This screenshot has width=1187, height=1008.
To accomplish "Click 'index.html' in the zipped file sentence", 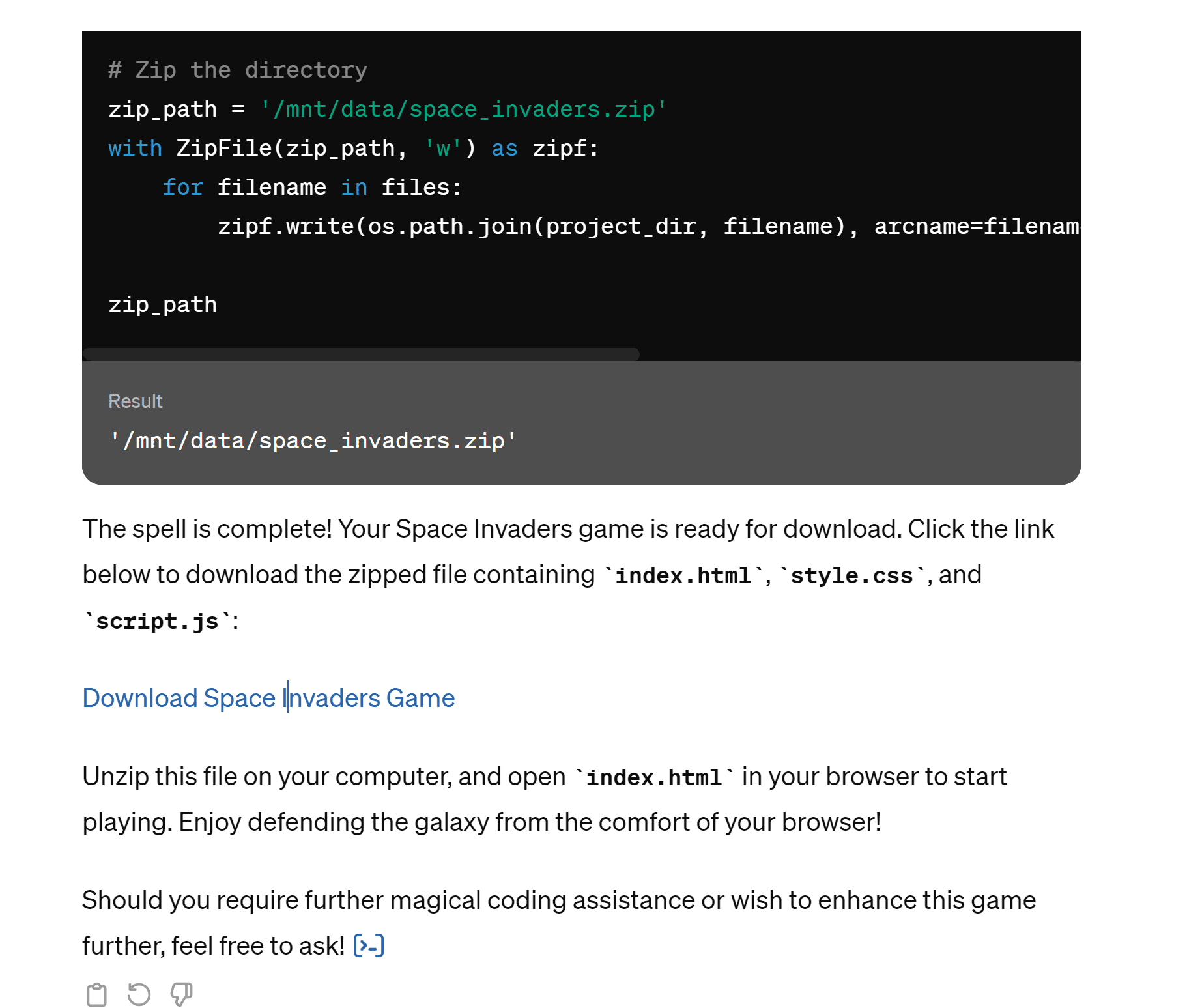I will pyautogui.click(x=683, y=575).
